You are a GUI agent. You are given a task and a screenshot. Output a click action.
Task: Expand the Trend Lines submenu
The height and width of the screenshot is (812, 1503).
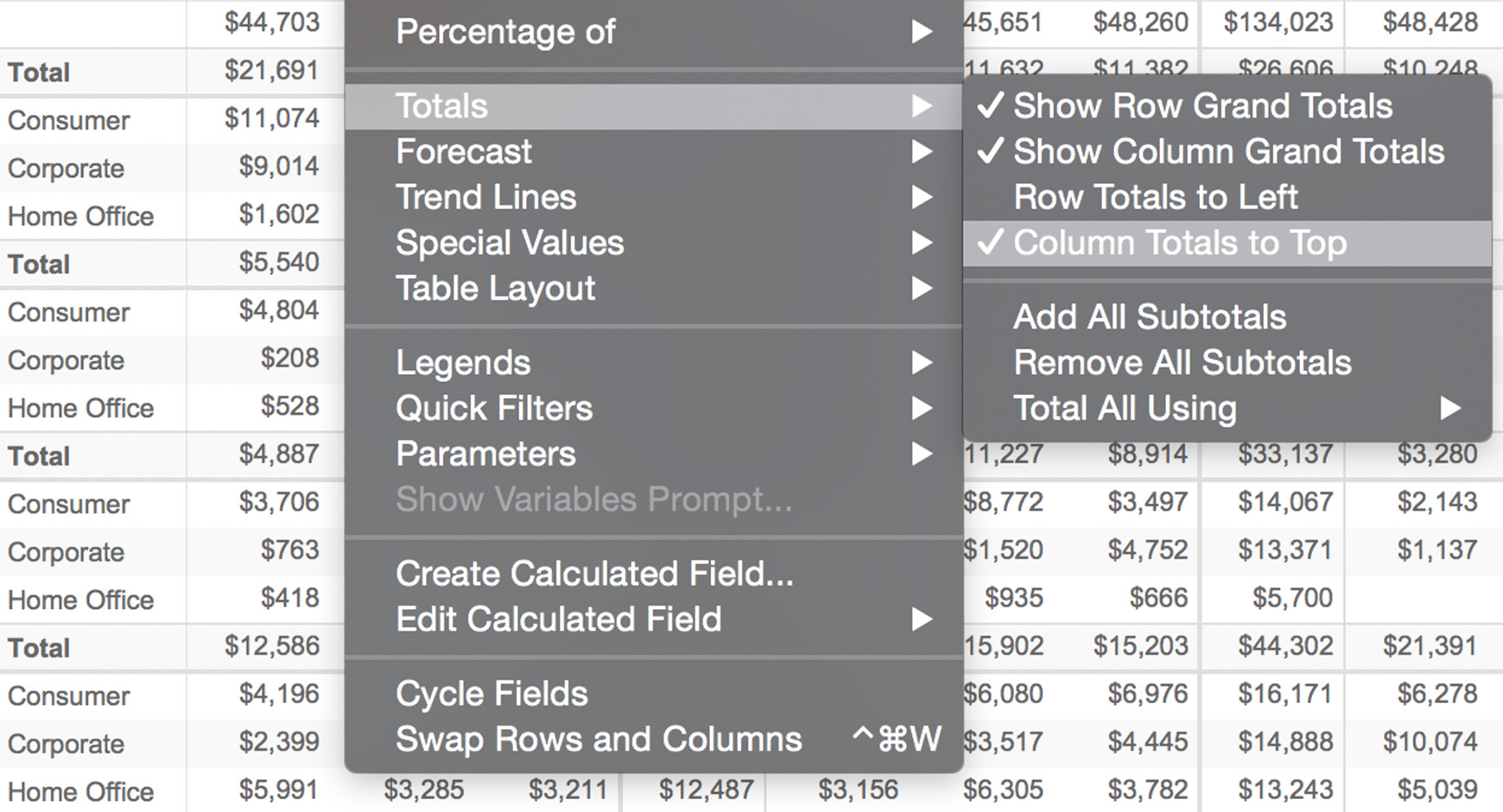(x=654, y=198)
